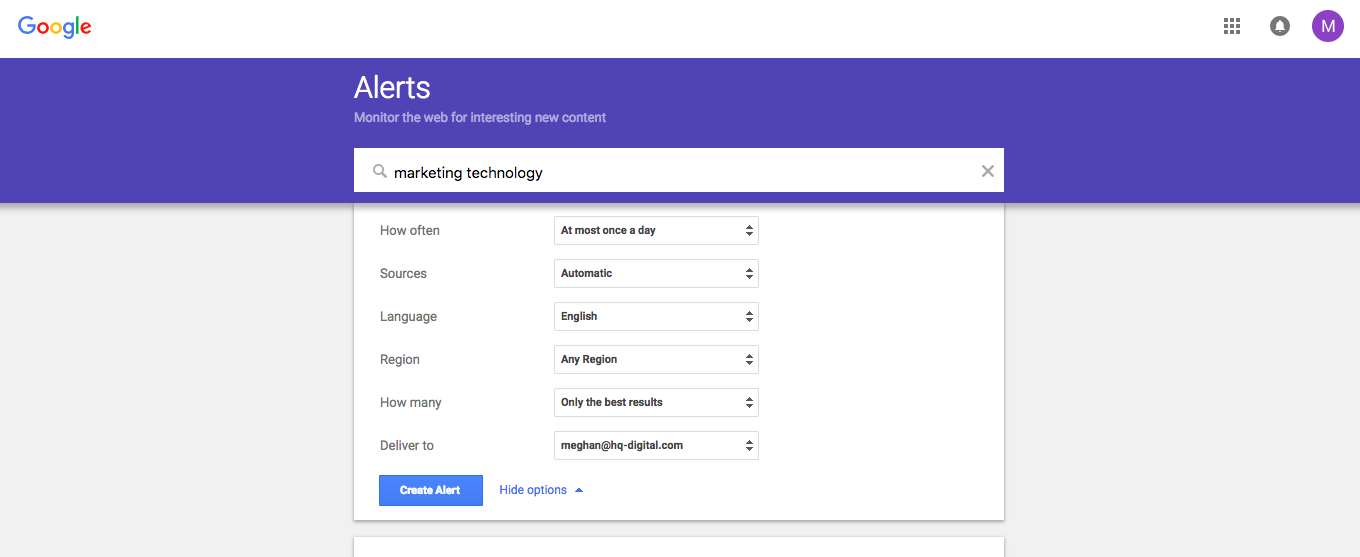Open the Region dropdown set to Any Region
The width and height of the screenshot is (1360, 557).
click(656, 359)
